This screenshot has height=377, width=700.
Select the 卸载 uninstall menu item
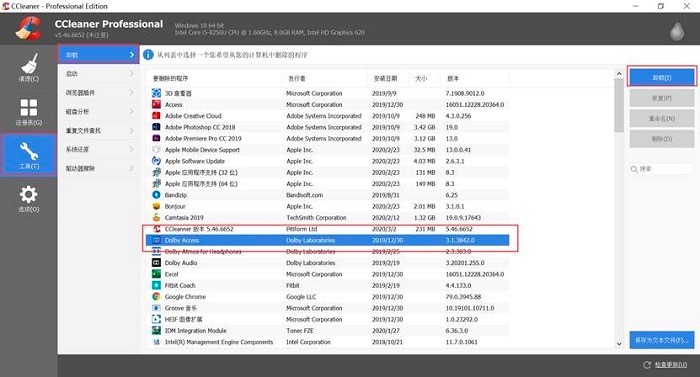pos(98,55)
